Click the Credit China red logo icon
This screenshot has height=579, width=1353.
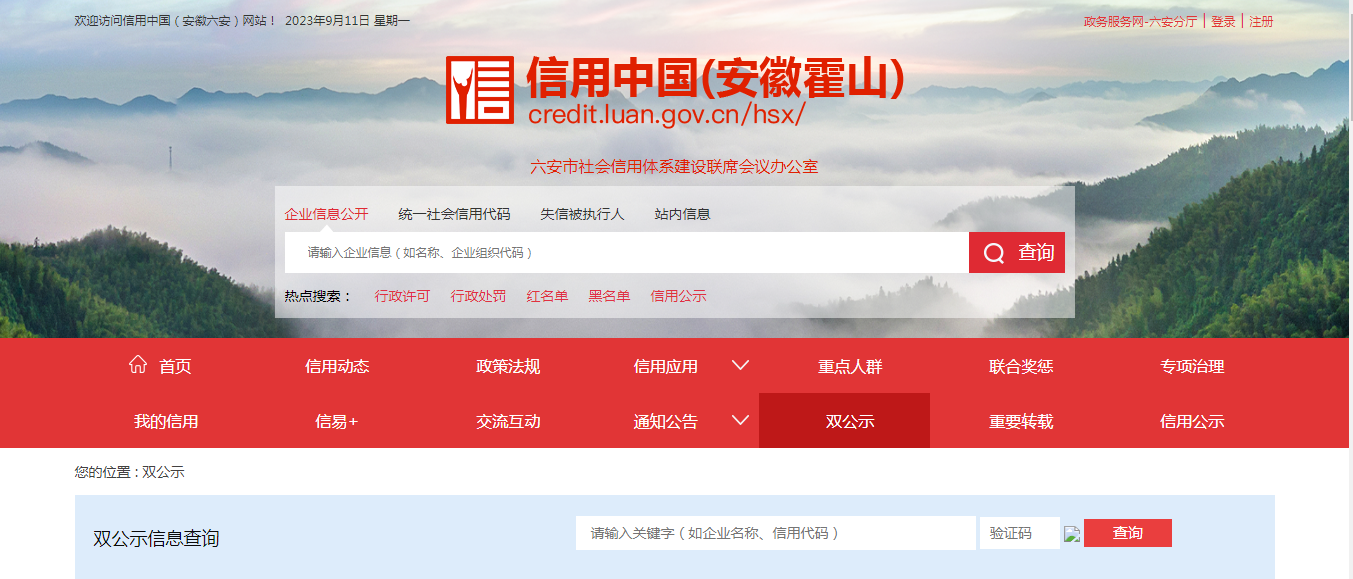[479, 90]
